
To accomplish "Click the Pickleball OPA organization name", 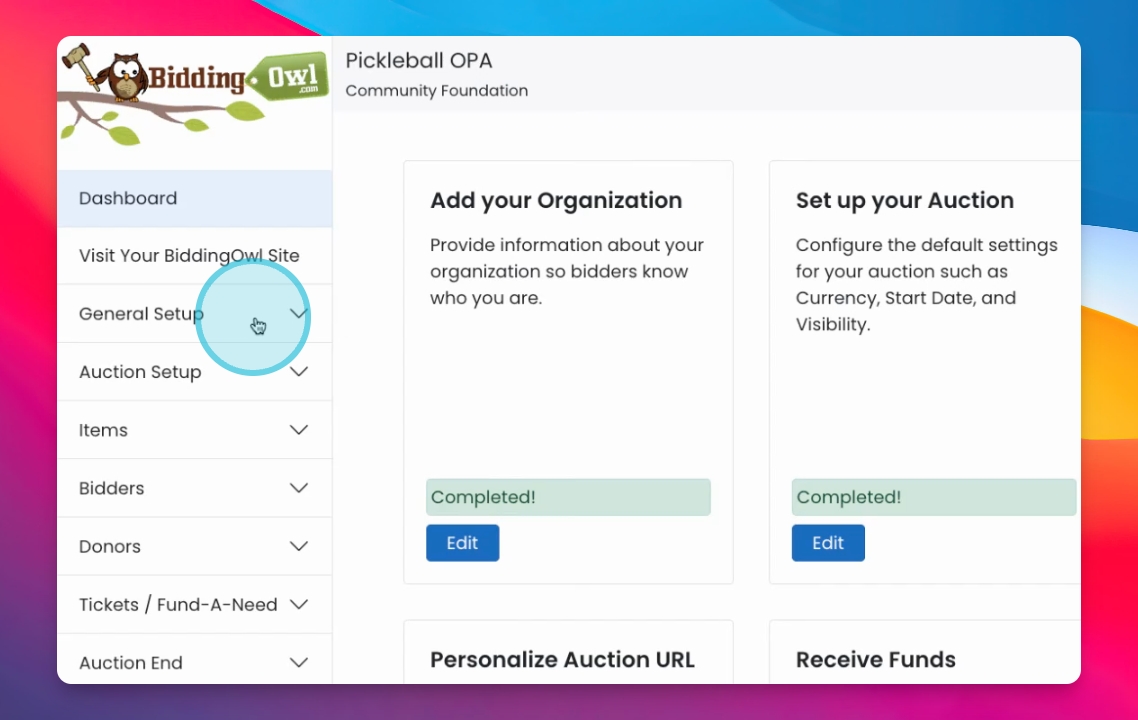I will pos(419,60).
